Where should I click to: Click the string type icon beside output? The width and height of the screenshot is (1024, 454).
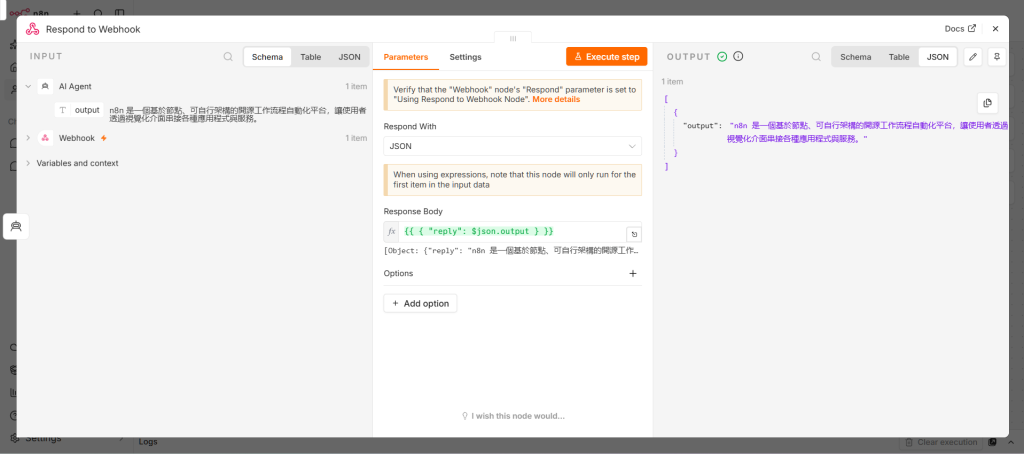point(63,110)
